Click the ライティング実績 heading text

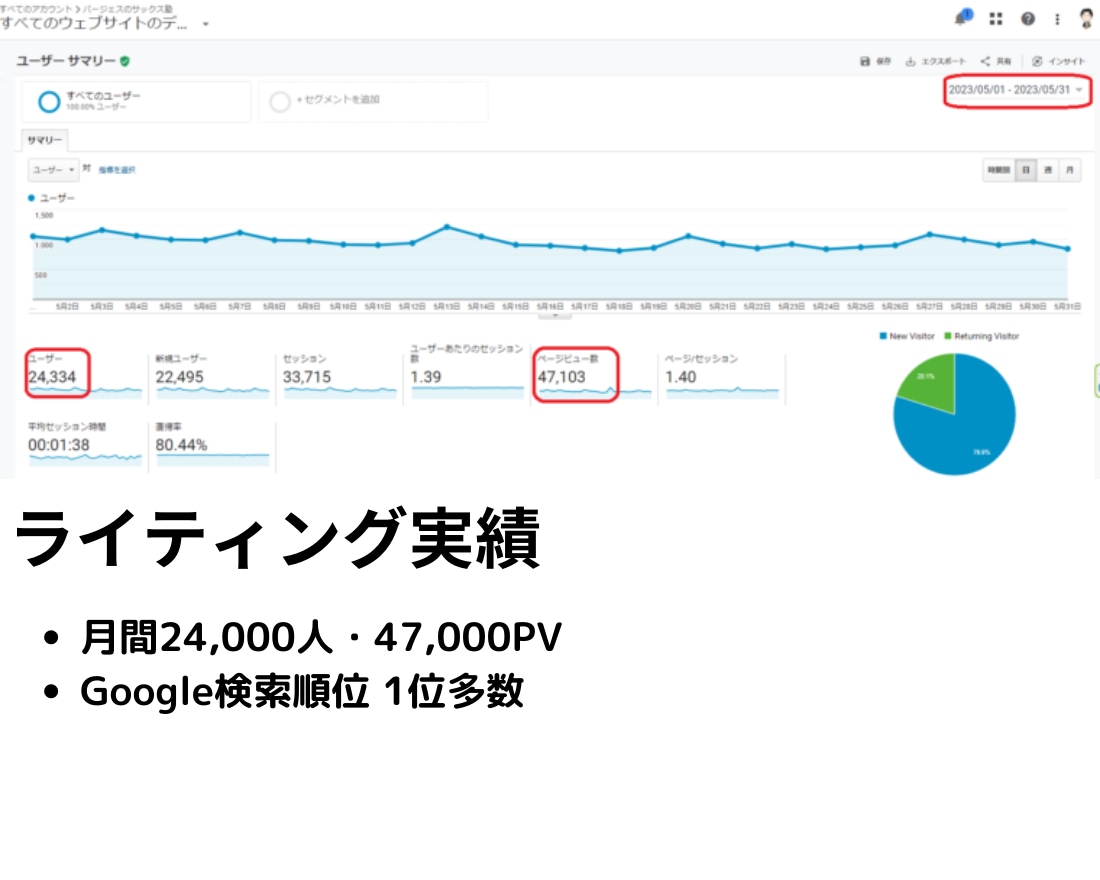[x=277, y=538]
